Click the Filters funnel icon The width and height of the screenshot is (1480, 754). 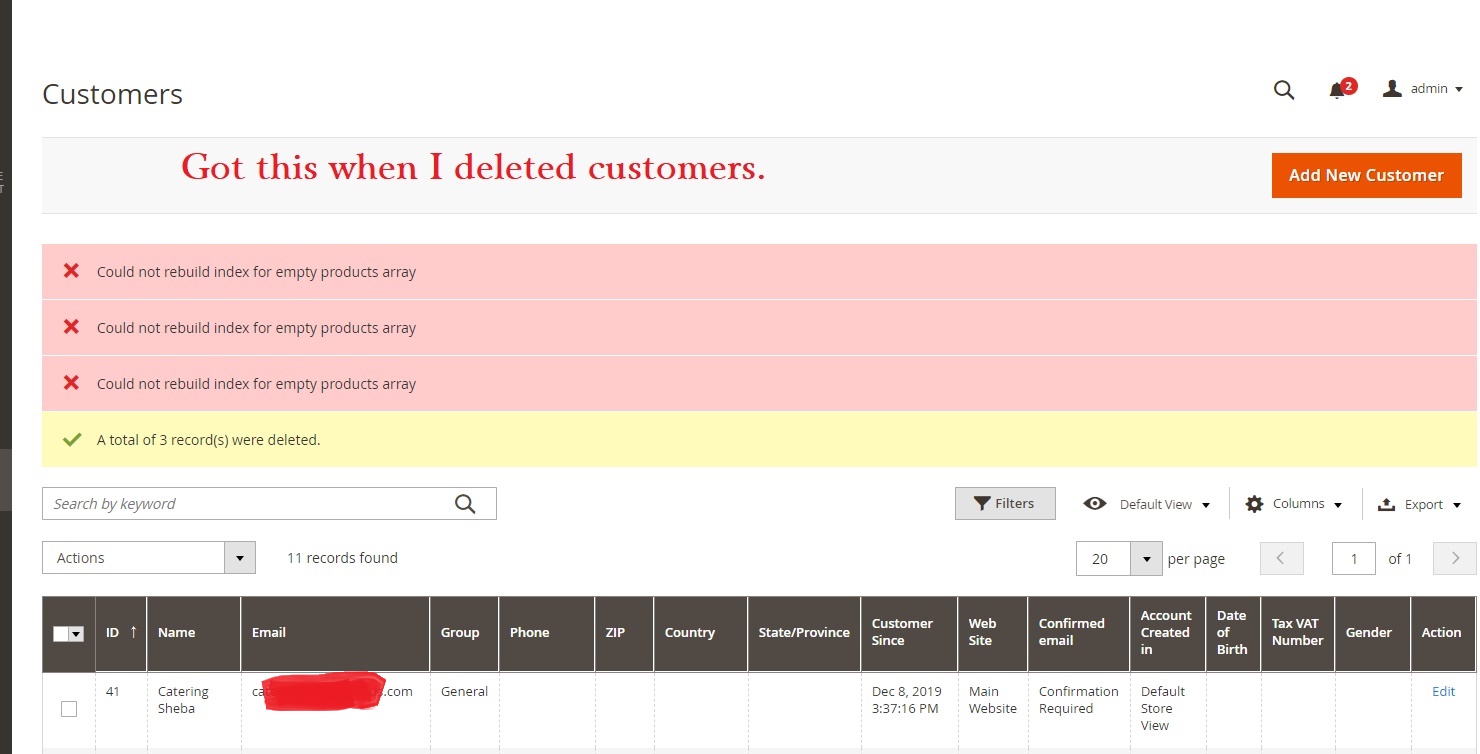click(983, 503)
